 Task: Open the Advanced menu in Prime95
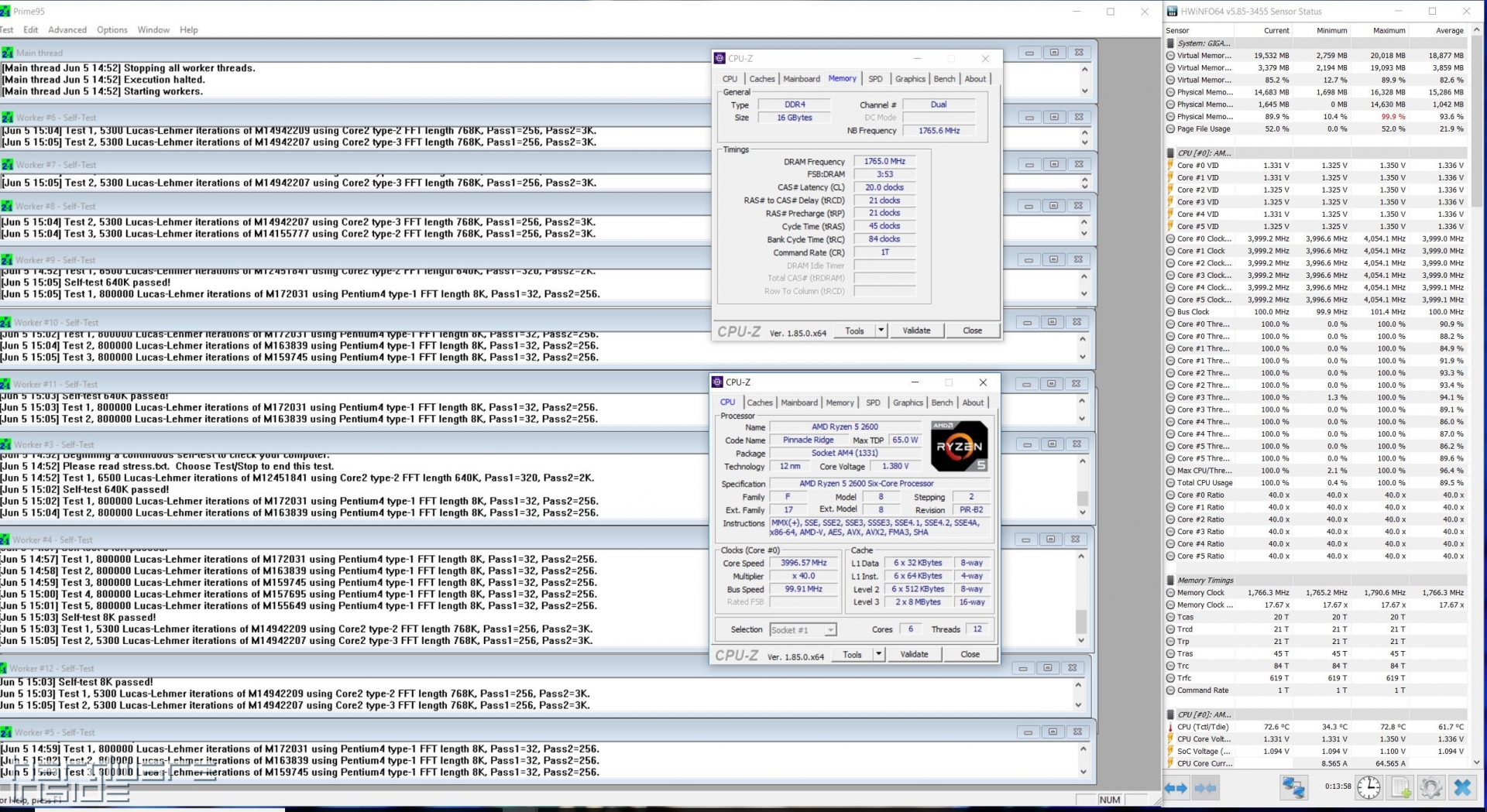pos(67,29)
